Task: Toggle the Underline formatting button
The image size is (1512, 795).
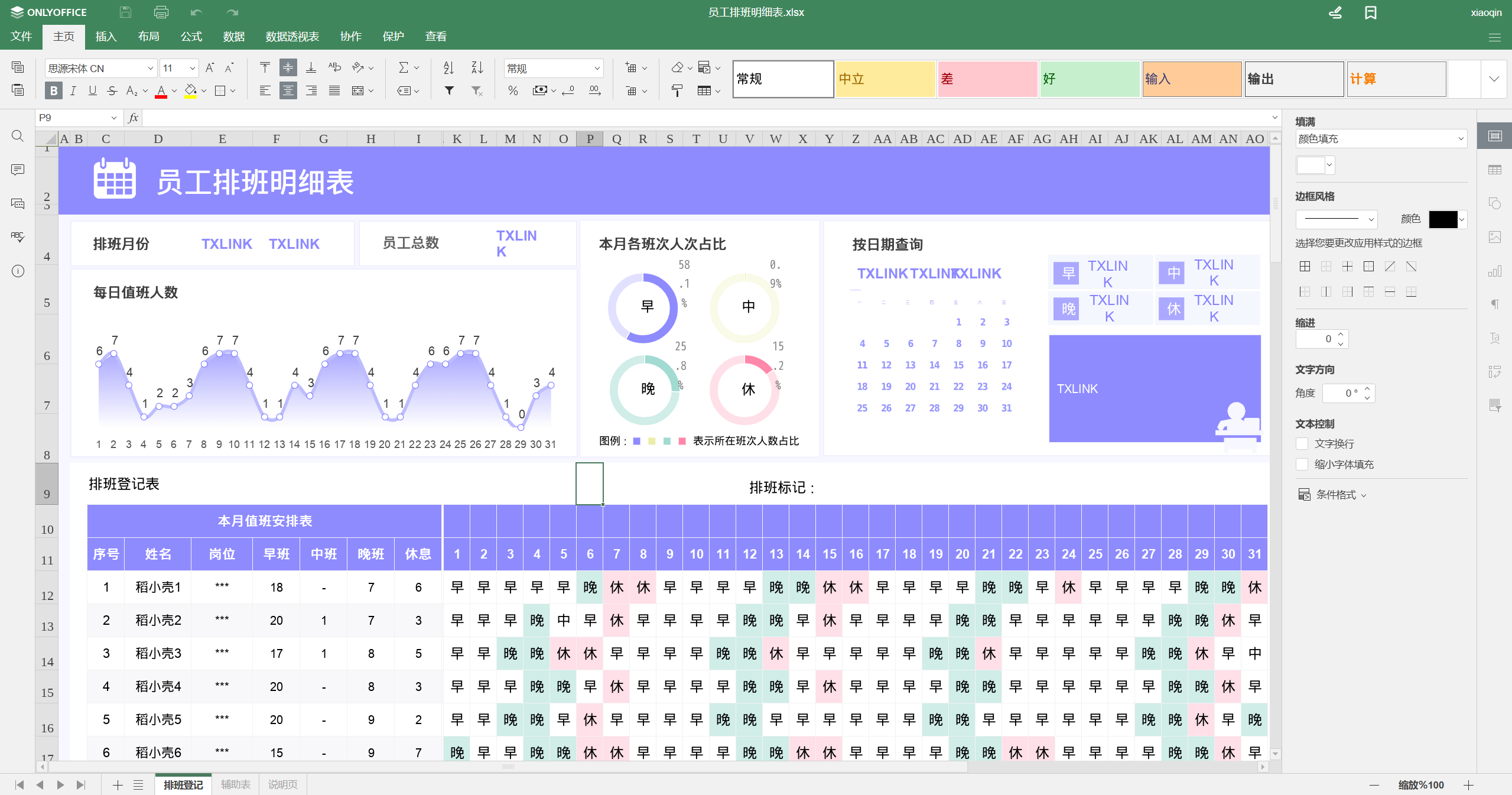Action: pyautogui.click(x=92, y=91)
